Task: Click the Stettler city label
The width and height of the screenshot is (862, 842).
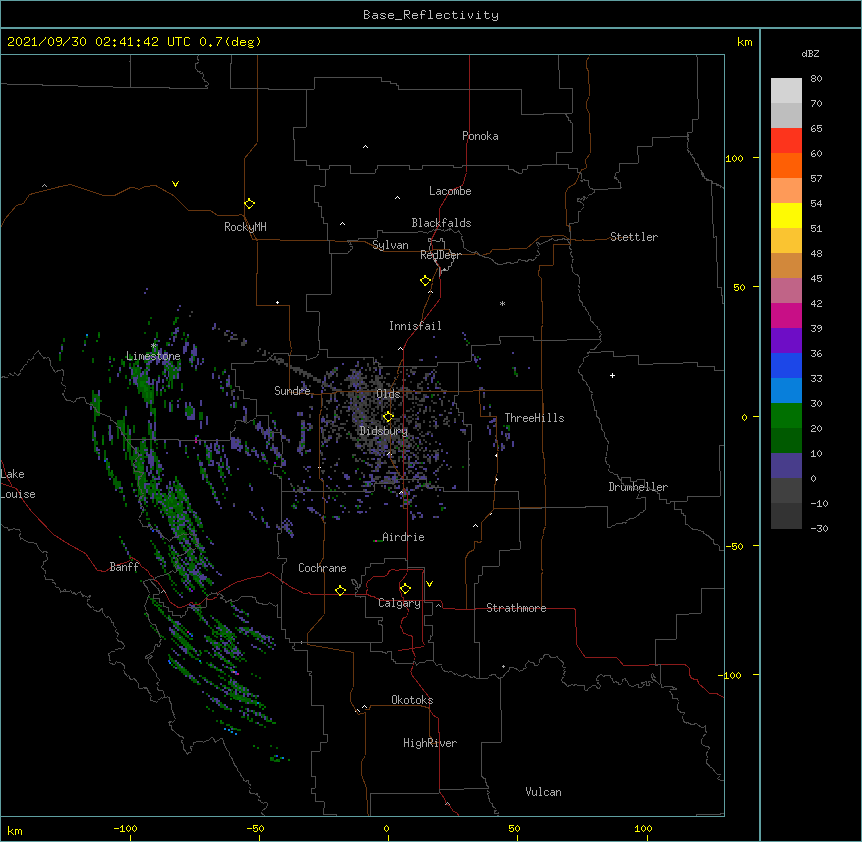Action: pyautogui.click(x=634, y=237)
